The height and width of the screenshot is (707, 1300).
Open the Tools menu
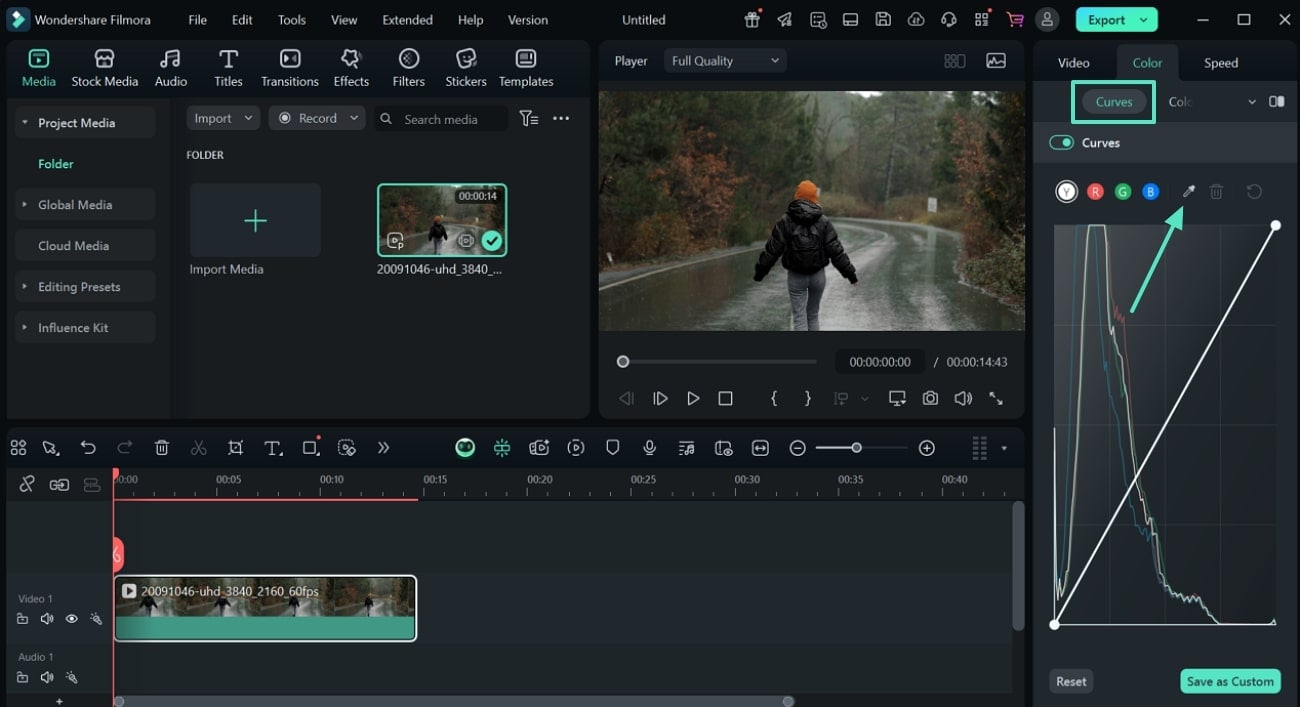[x=292, y=20]
